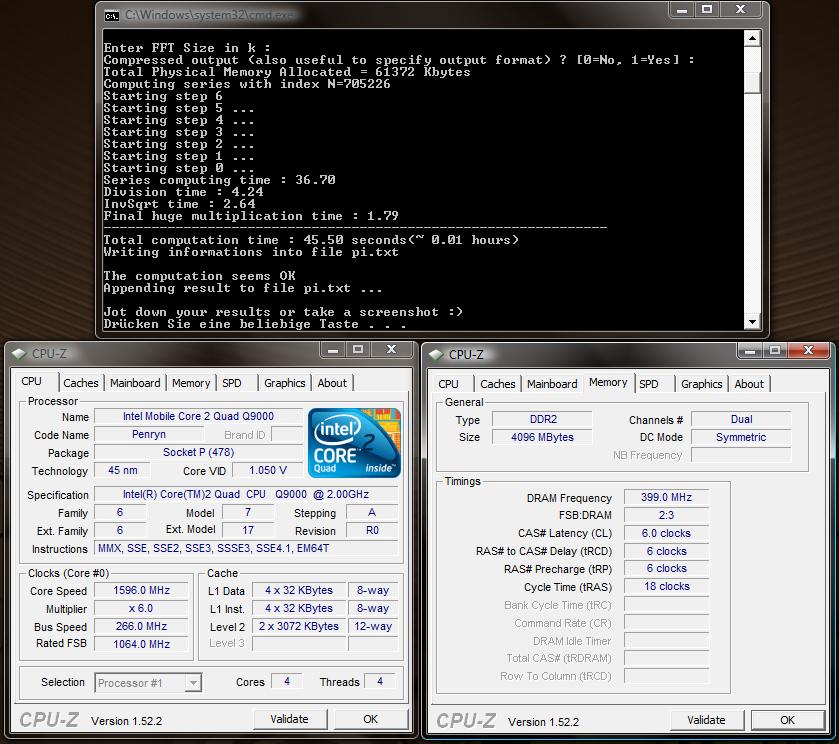
Task: Minimize the cmd.exe window
Action: 682,10
